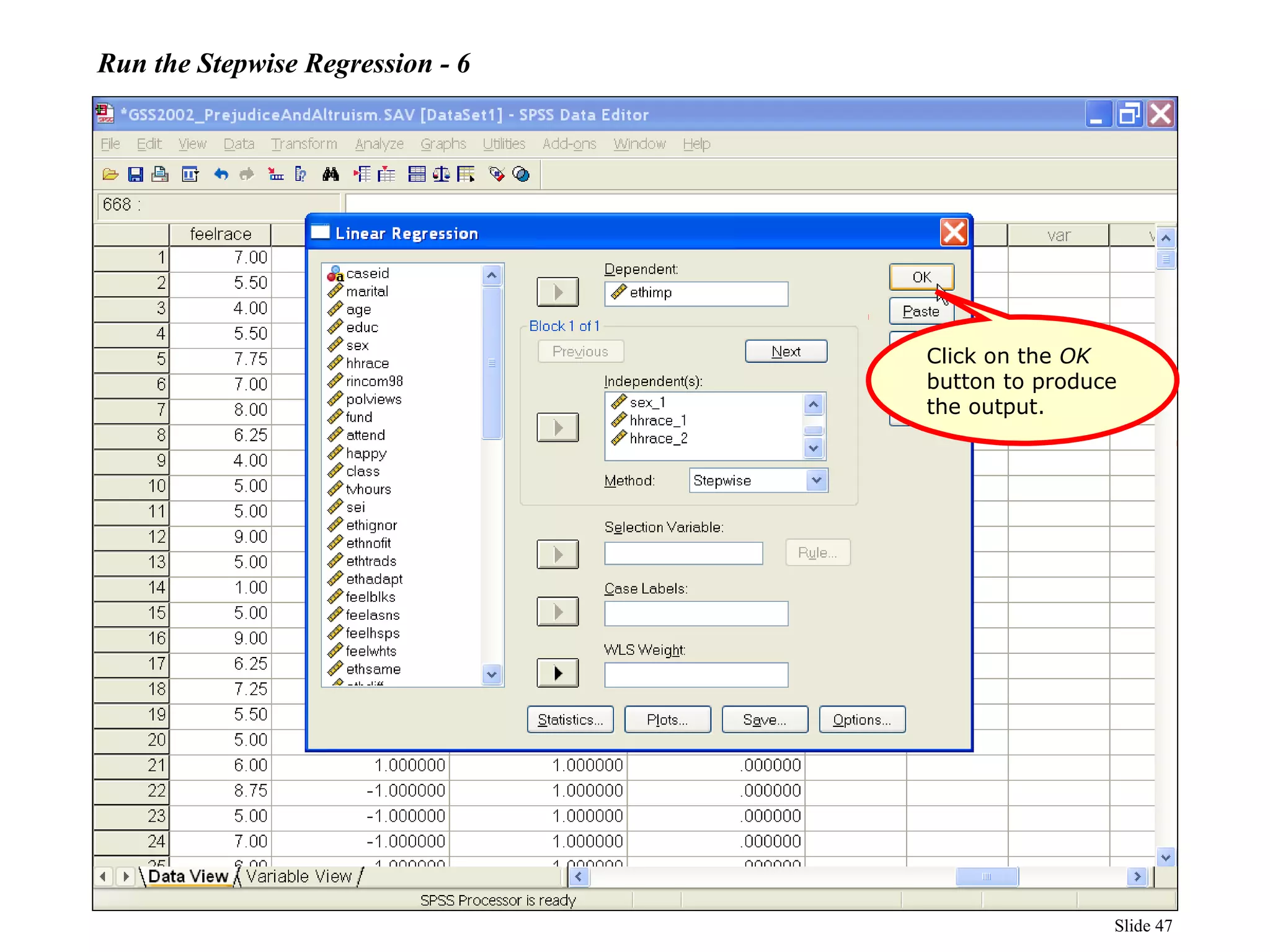Open the Statistics... options
Viewport: 1270px width, 952px height.
tap(570, 720)
